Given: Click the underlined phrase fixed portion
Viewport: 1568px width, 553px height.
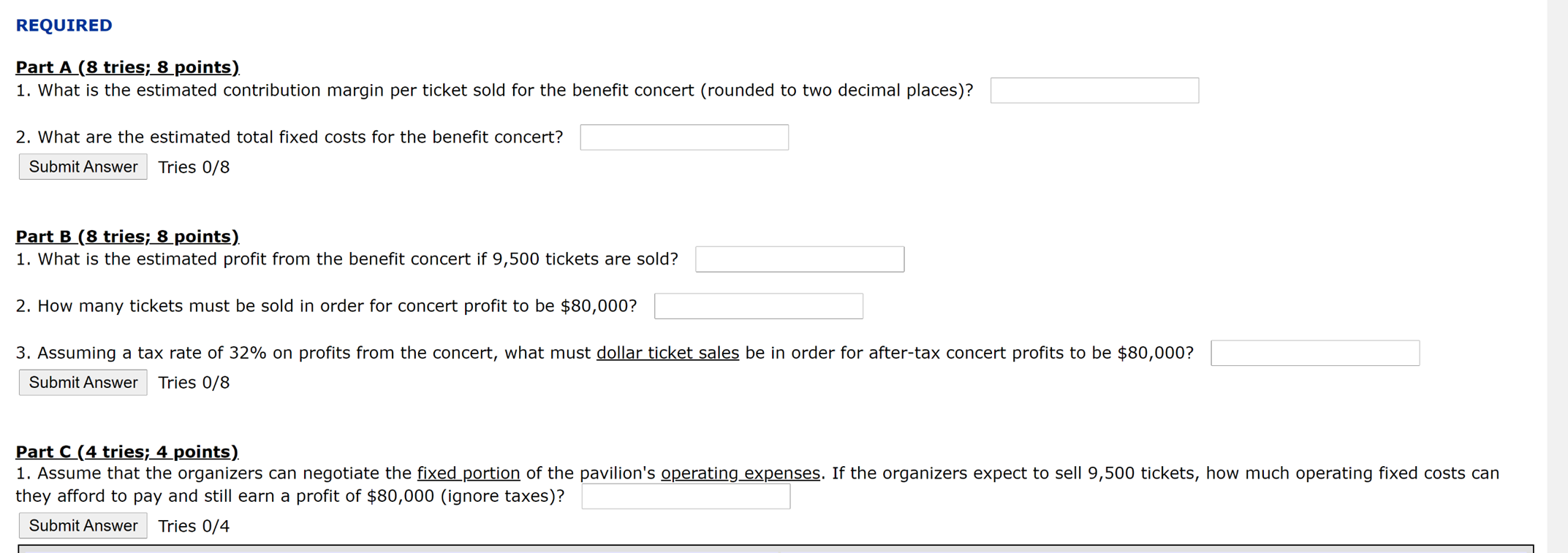Looking at the screenshot, I should click(x=468, y=473).
